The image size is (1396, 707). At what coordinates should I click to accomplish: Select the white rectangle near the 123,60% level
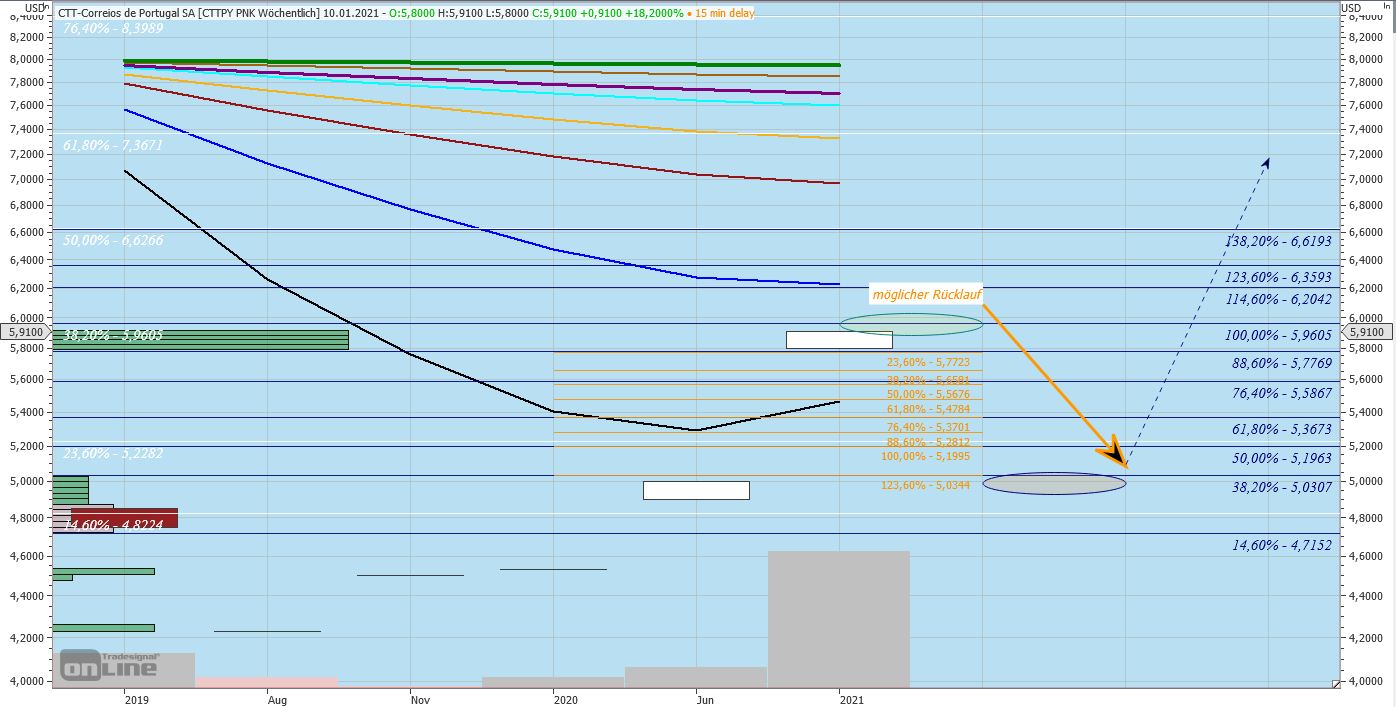[696, 490]
